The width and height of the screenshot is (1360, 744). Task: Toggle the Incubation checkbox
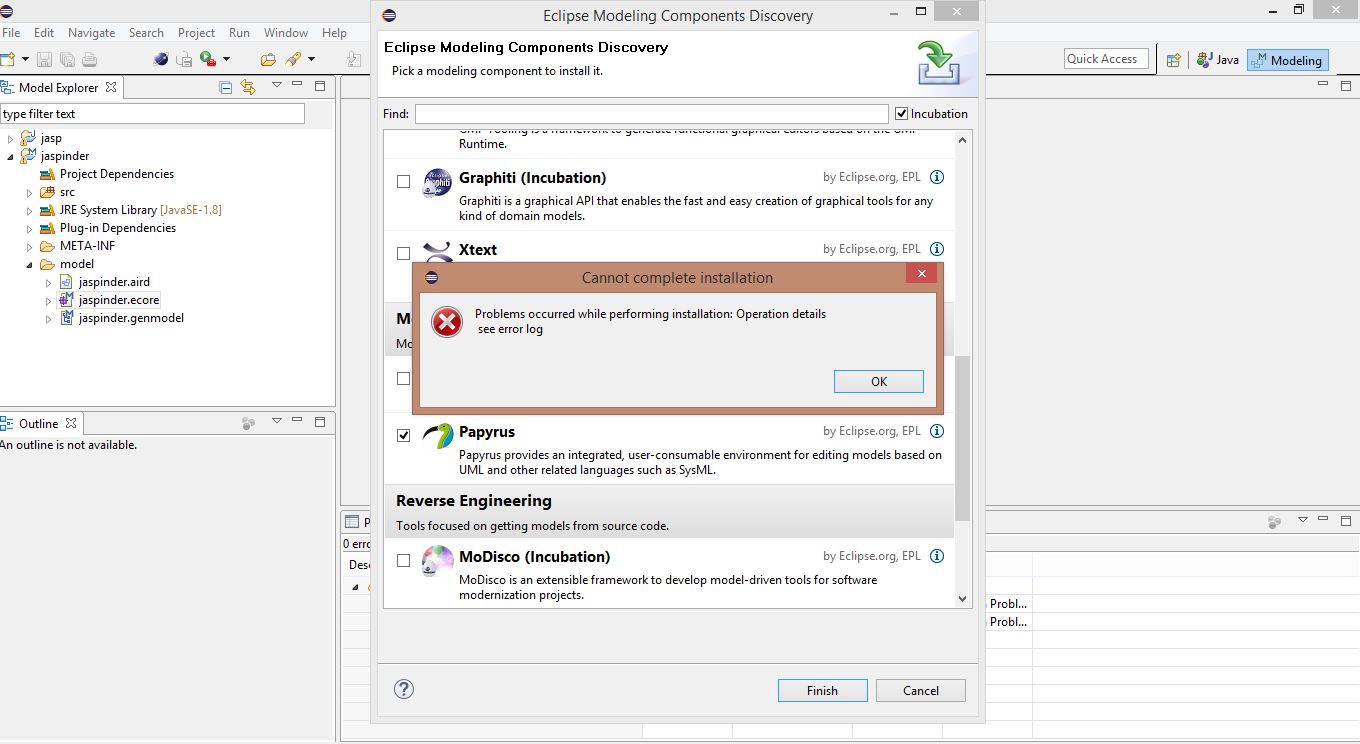(902, 114)
